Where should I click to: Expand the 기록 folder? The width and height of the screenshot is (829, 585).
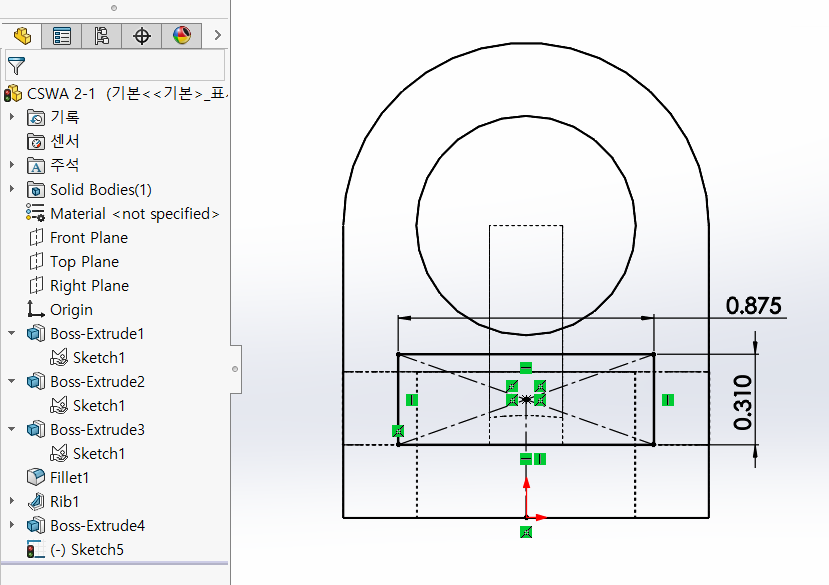tap(12, 116)
